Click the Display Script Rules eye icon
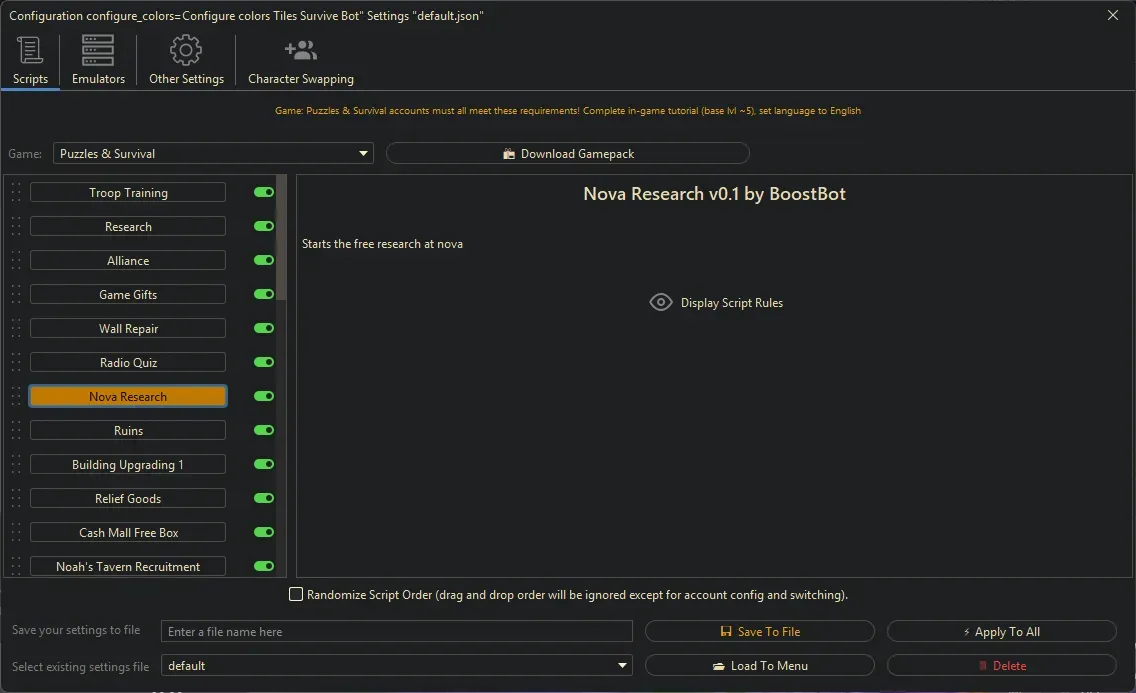The height and width of the screenshot is (693, 1136). click(x=660, y=302)
